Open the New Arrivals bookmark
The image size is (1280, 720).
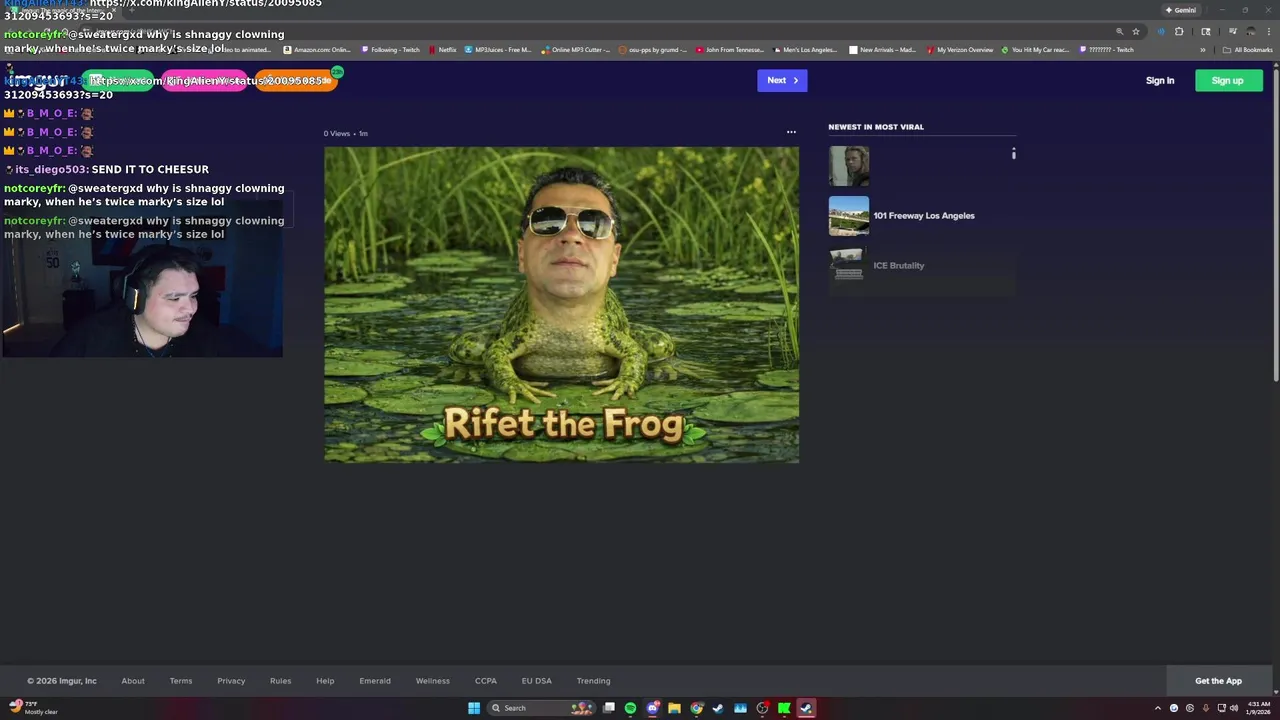882,49
